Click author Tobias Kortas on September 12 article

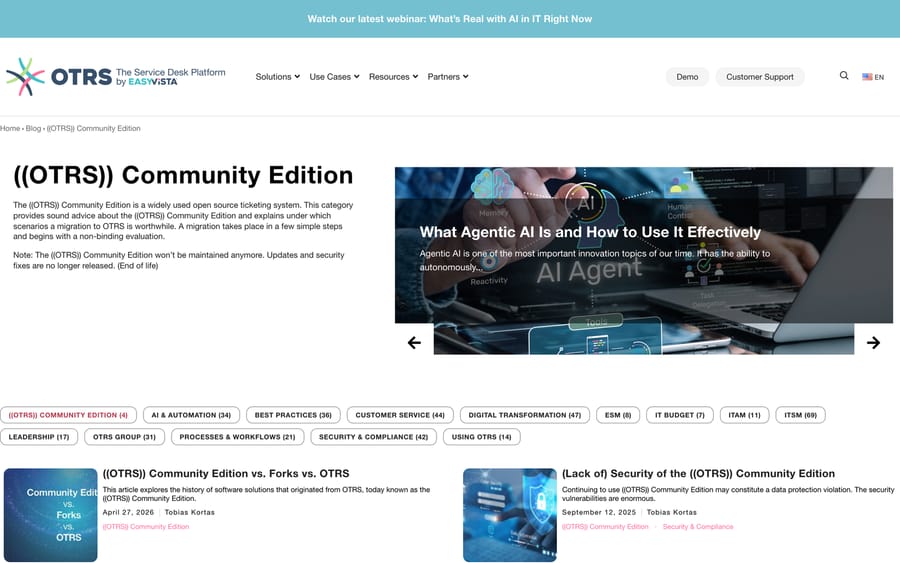(x=672, y=512)
